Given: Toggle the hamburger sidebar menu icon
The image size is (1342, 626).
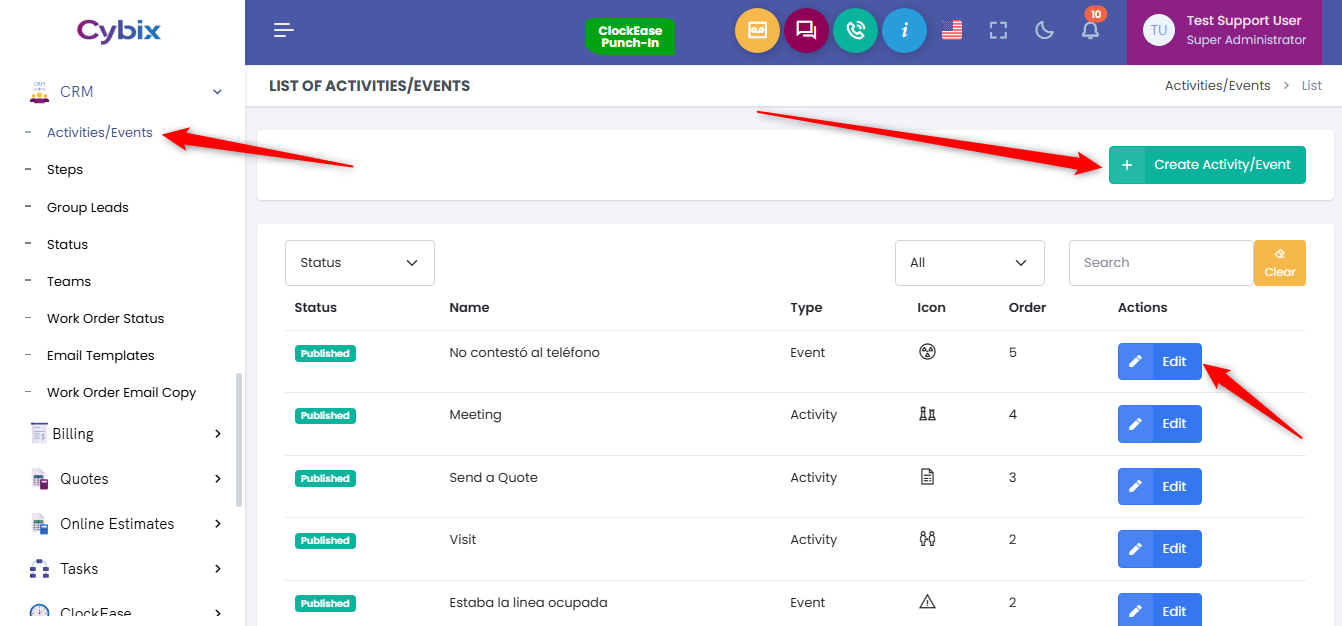Looking at the screenshot, I should 284,30.
